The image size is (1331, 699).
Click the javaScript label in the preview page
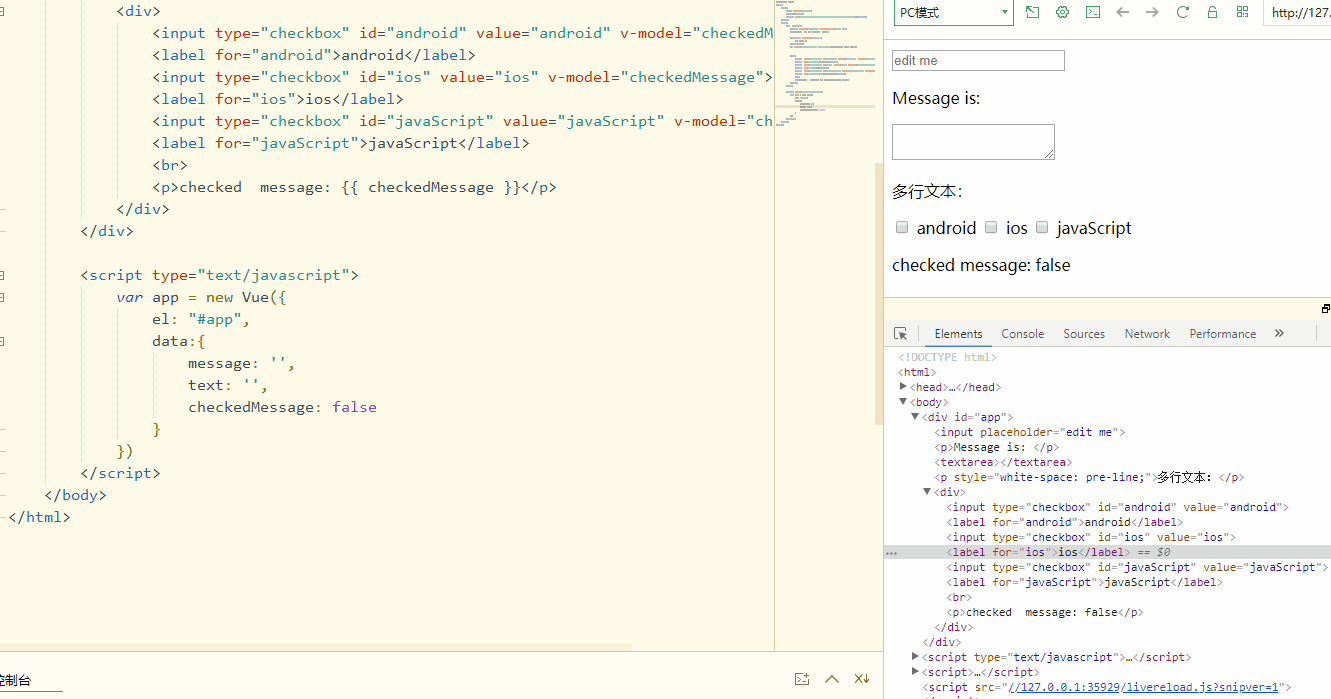[1094, 228]
